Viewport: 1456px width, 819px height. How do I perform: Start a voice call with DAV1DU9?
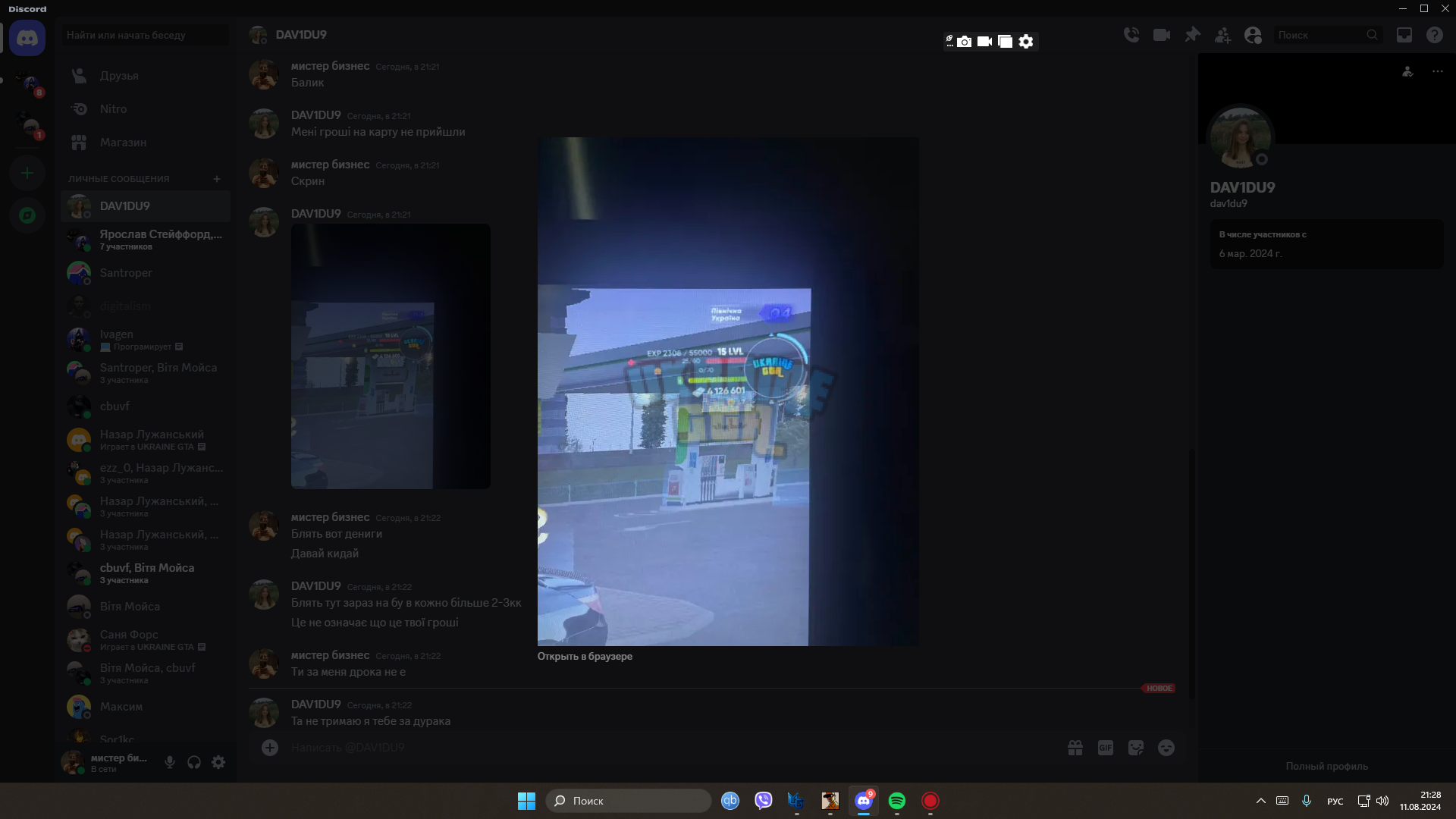click(1131, 35)
